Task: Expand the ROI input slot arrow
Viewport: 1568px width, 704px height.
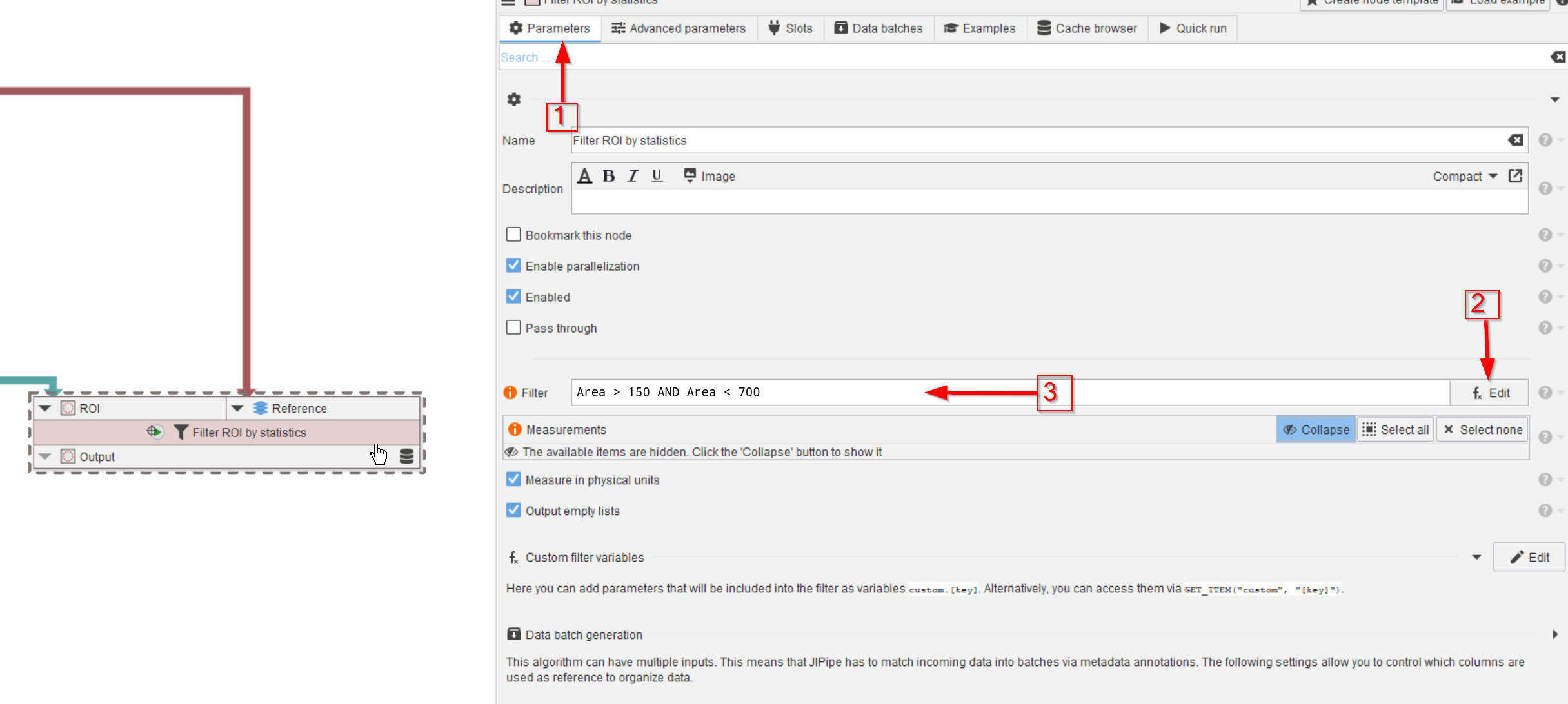Action: pyautogui.click(x=45, y=408)
